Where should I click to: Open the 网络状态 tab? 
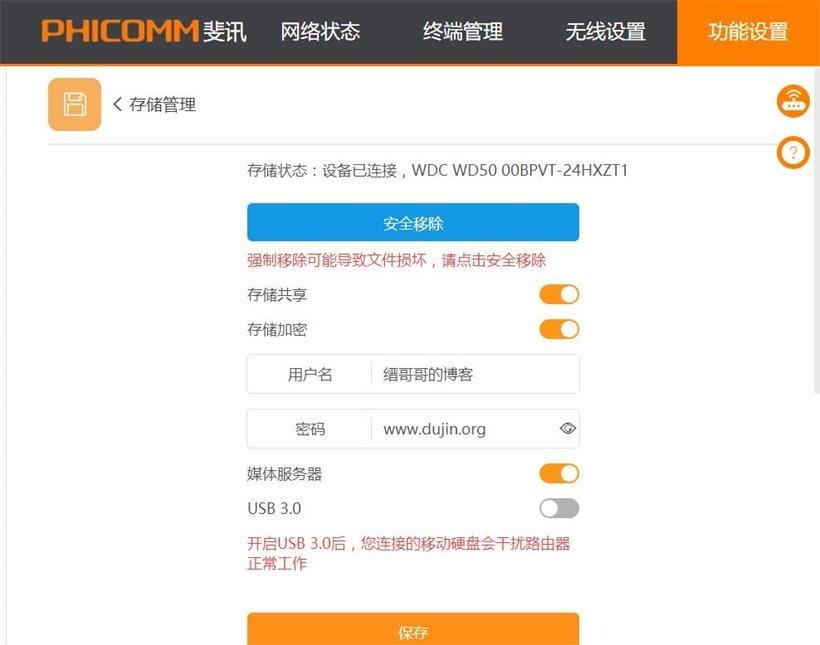[x=320, y=31]
